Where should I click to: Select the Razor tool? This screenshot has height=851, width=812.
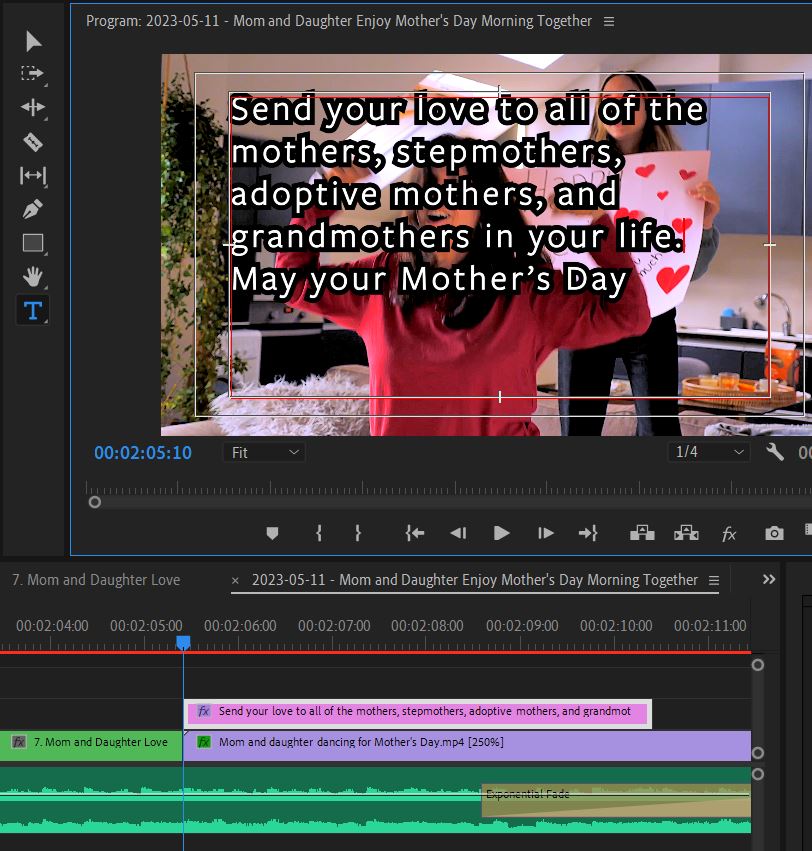(33, 142)
